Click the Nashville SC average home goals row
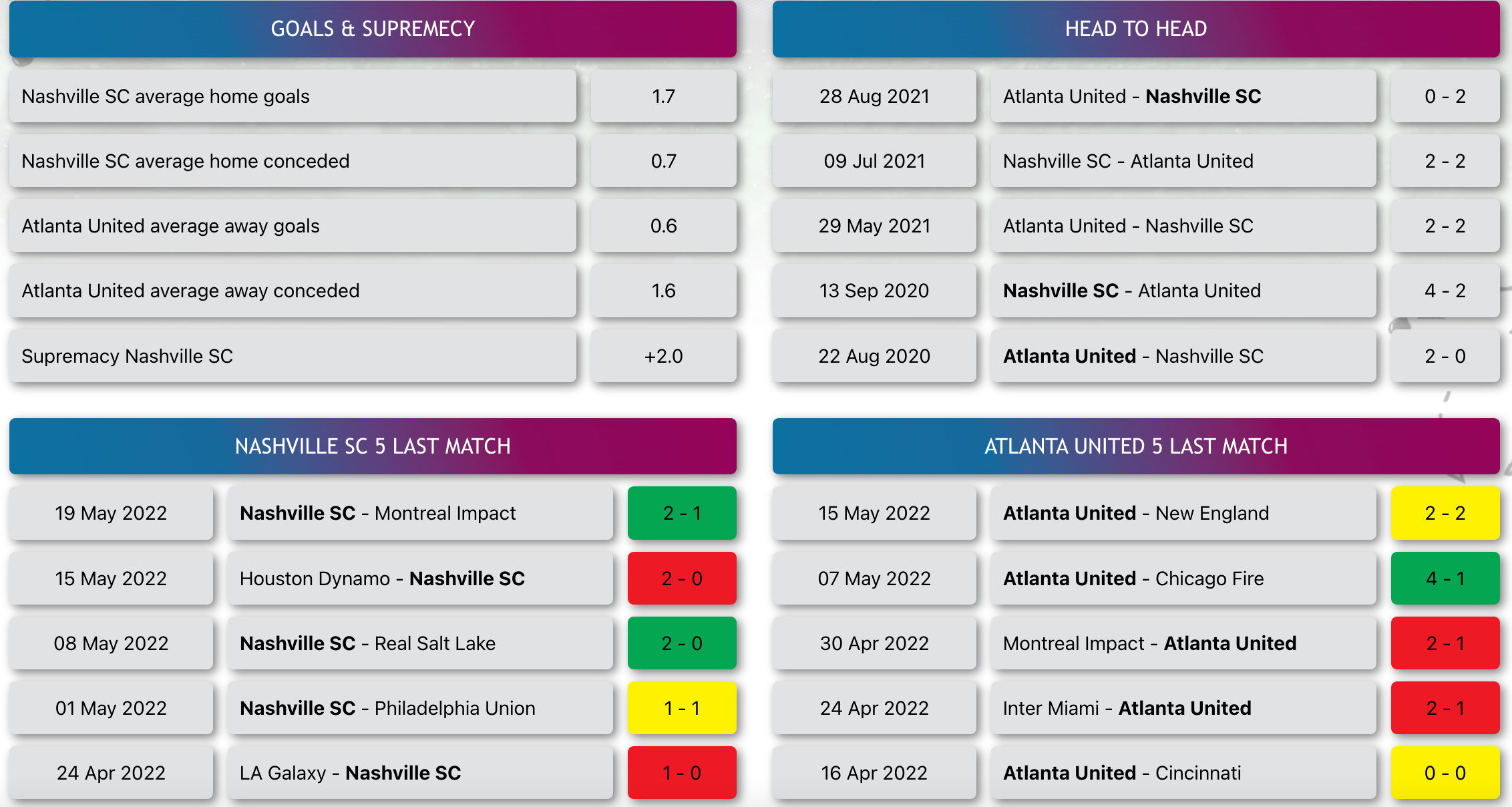This screenshot has height=807, width=1512. (x=293, y=96)
